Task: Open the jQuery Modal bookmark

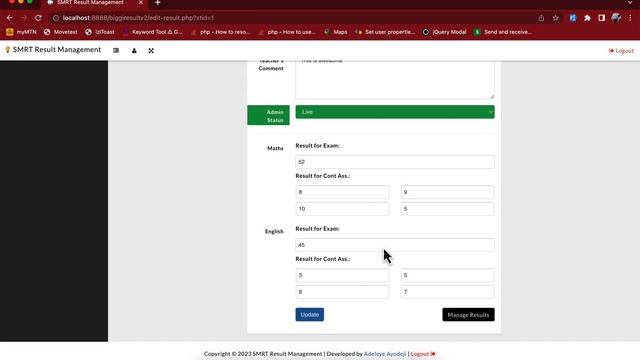Action: coord(444,32)
